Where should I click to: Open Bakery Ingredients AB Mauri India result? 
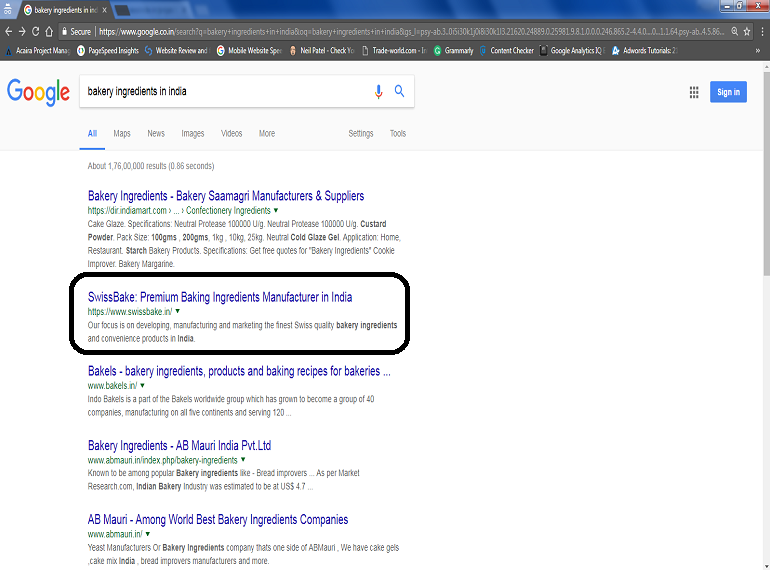(179, 445)
